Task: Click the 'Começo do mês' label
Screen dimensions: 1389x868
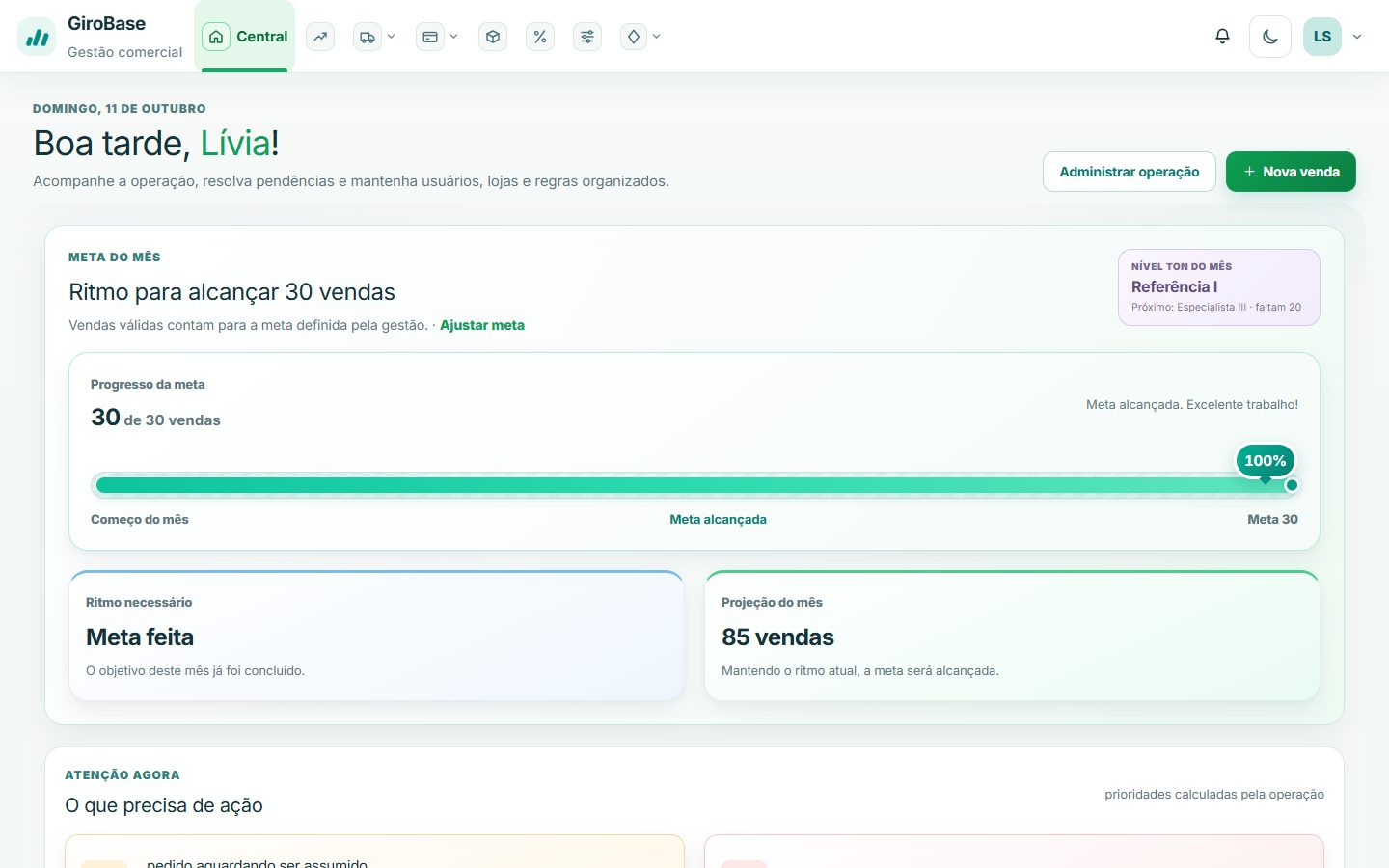Action: [x=140, y=519]
